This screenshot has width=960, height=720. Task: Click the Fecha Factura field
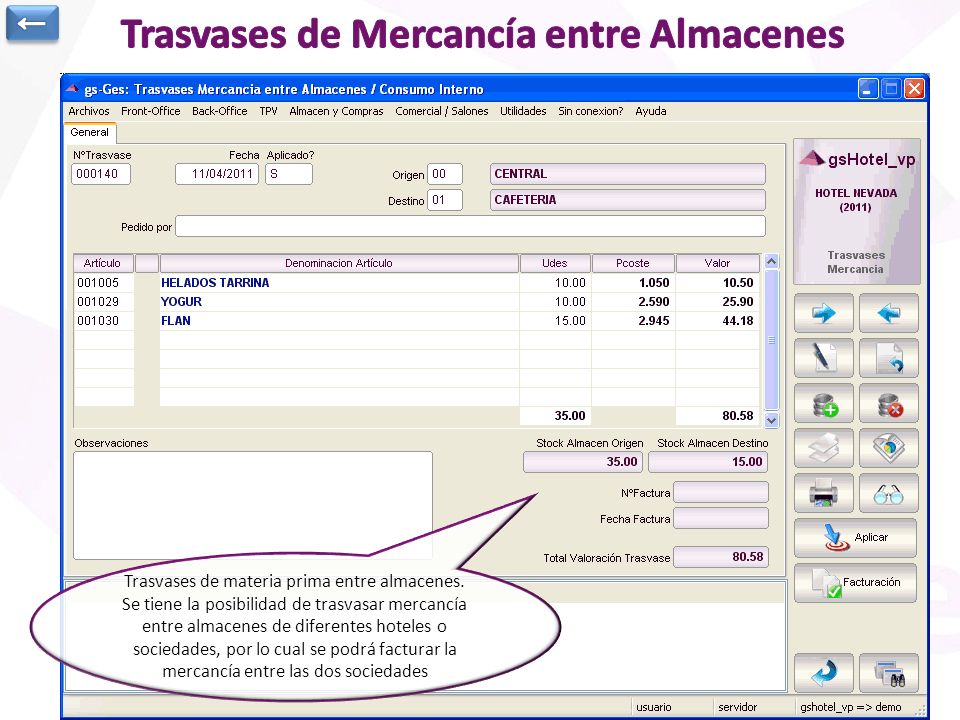click(721, 518)
